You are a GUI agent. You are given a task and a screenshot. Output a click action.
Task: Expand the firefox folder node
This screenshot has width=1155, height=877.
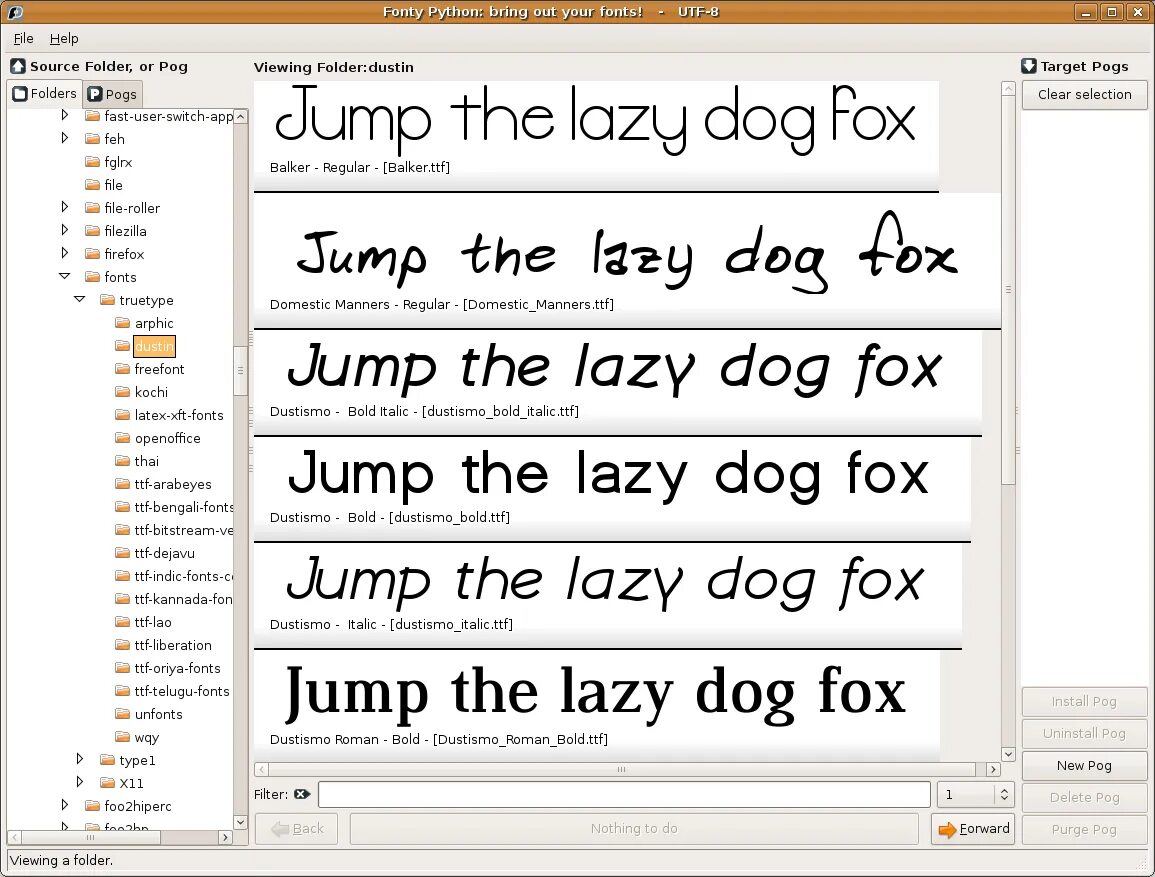click(x=65, y=253)
